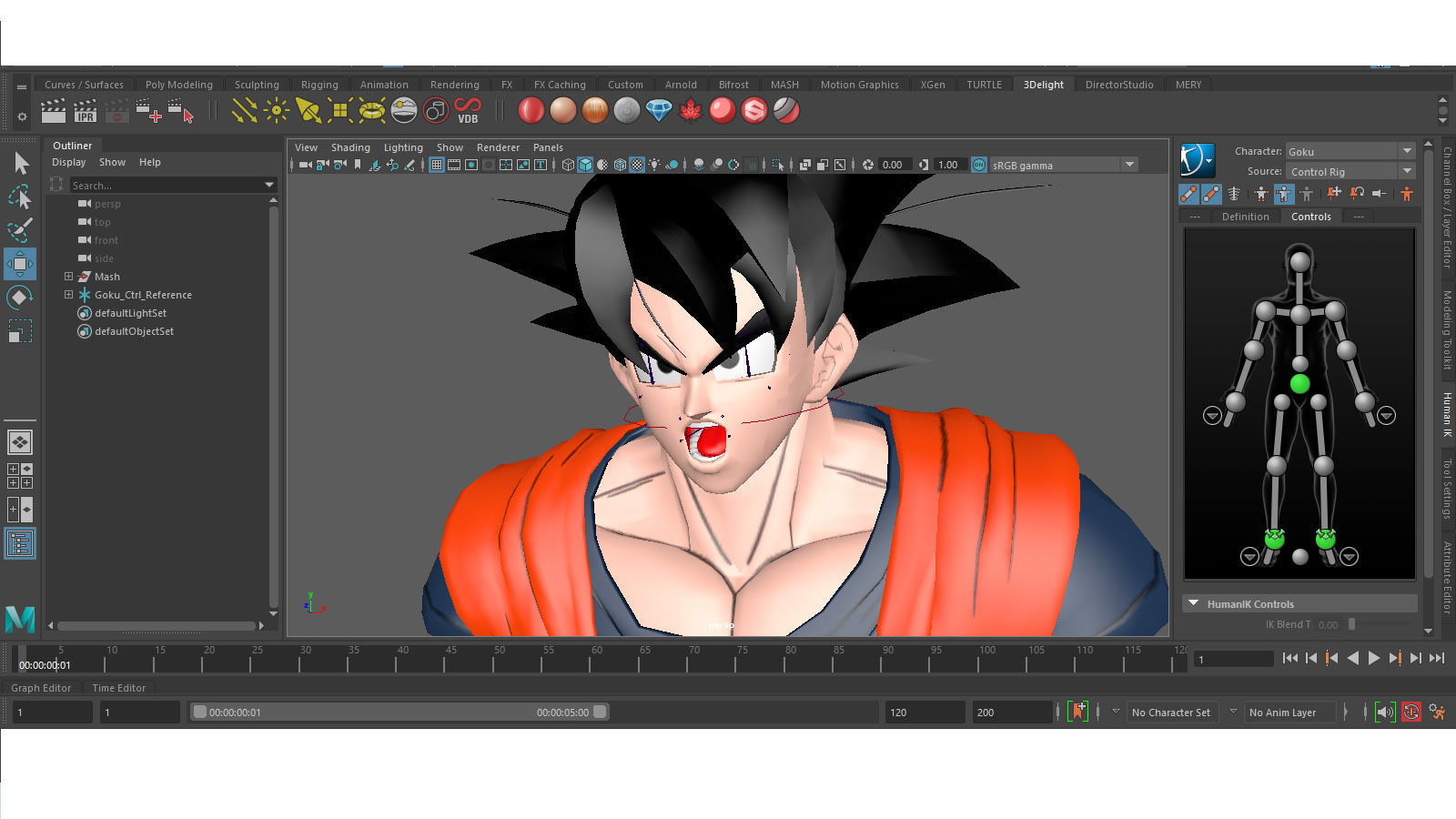Click the Render Frame clapperboard shelf icon
This screenshot has width=1456, height=819.
point(54,111)
